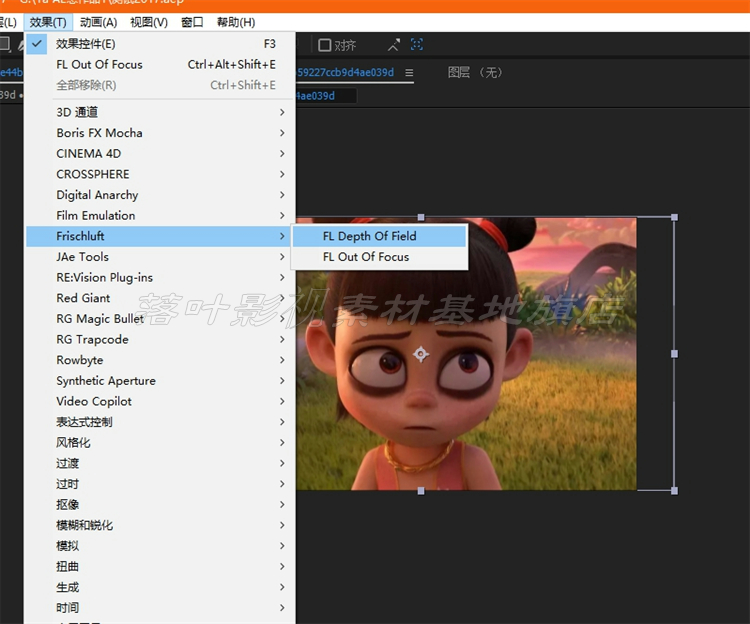
Task: Expand the Video Copilot submenu
Action: (160, 401)
